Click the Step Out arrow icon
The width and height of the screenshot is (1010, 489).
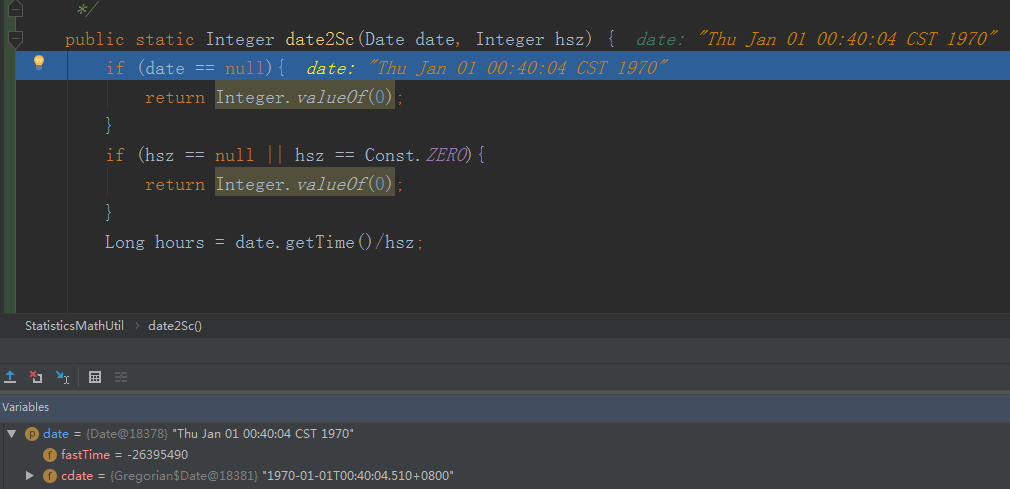coord(10,377)
